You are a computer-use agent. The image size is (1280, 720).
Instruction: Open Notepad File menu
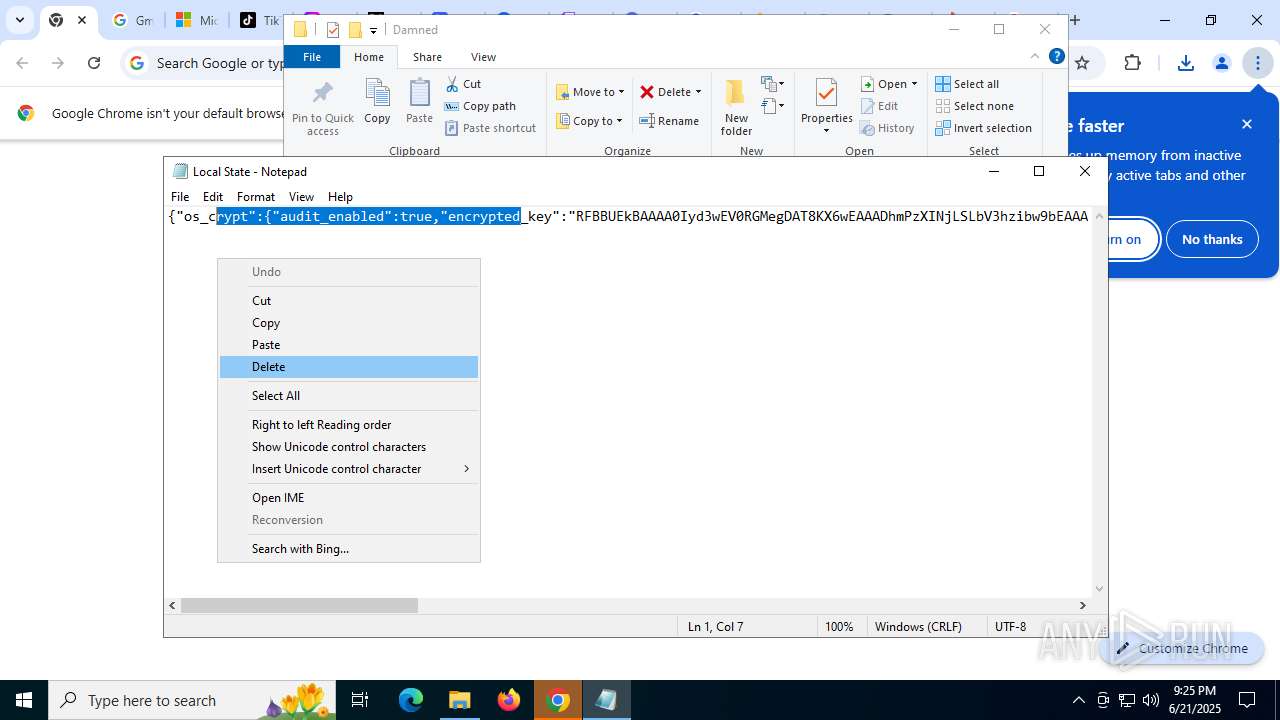[180, 197]
